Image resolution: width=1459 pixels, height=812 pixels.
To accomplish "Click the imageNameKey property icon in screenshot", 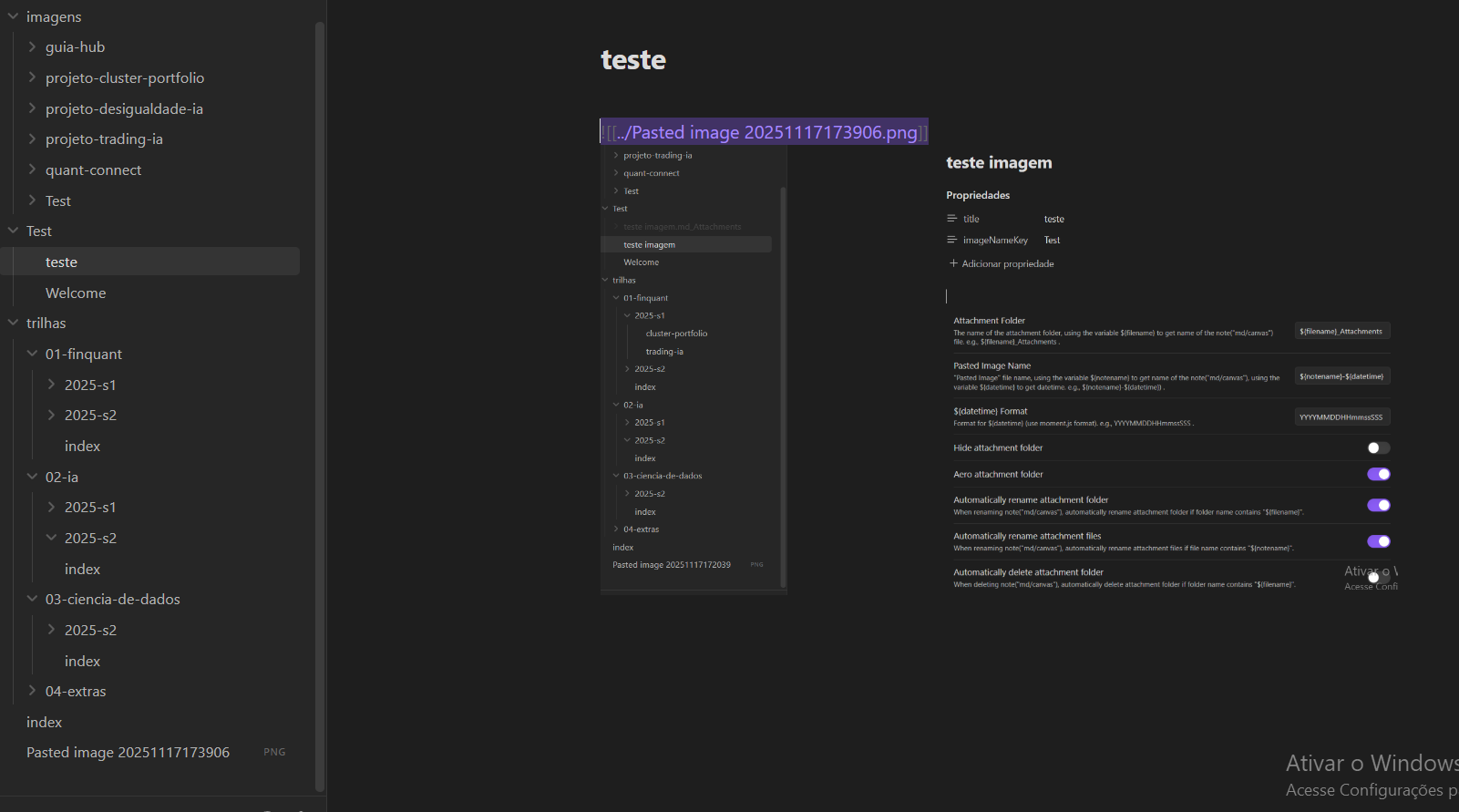I will [x=952, y=240].
